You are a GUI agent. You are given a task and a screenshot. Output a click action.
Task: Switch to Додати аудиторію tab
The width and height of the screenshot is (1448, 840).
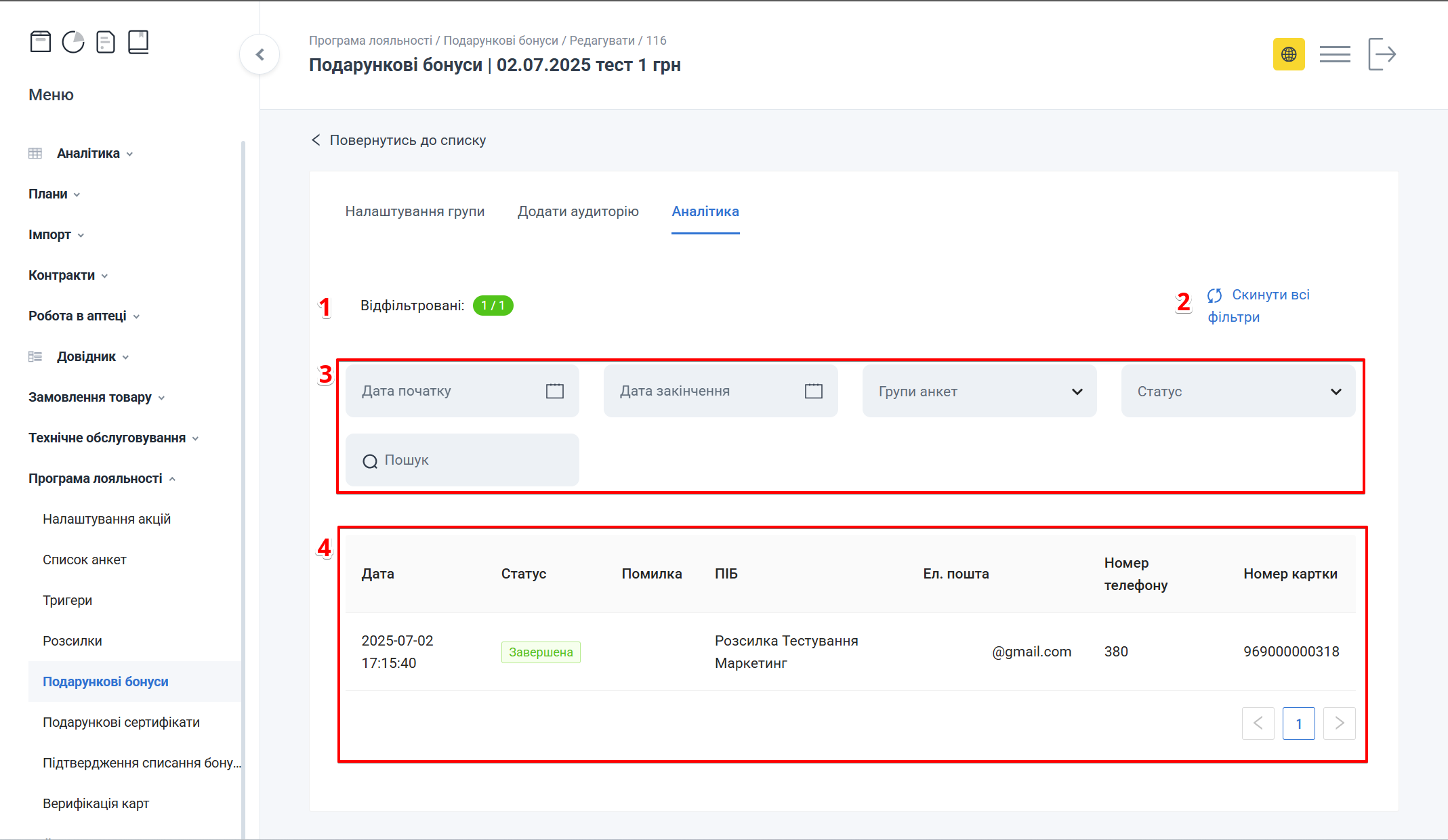tap(578, 211)
